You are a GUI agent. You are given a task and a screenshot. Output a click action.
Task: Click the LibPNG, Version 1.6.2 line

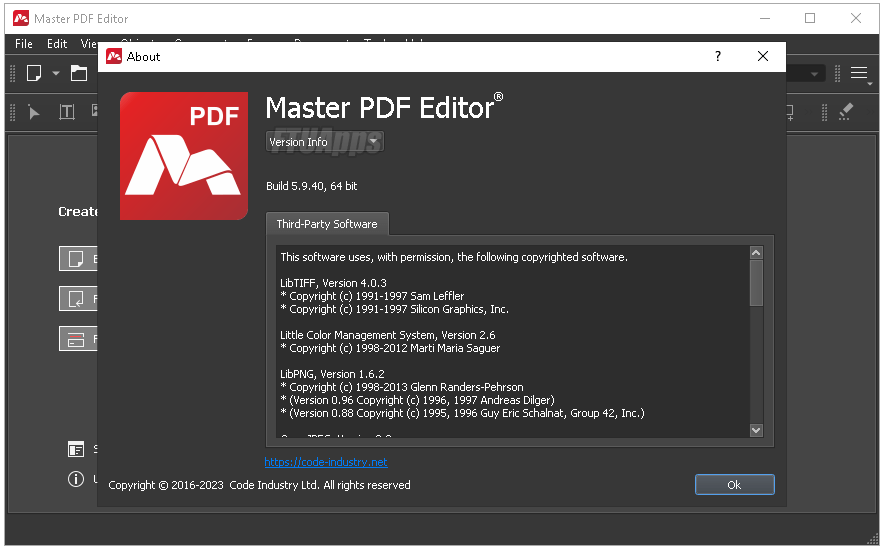pyautogui.click(x=332, y=374)
